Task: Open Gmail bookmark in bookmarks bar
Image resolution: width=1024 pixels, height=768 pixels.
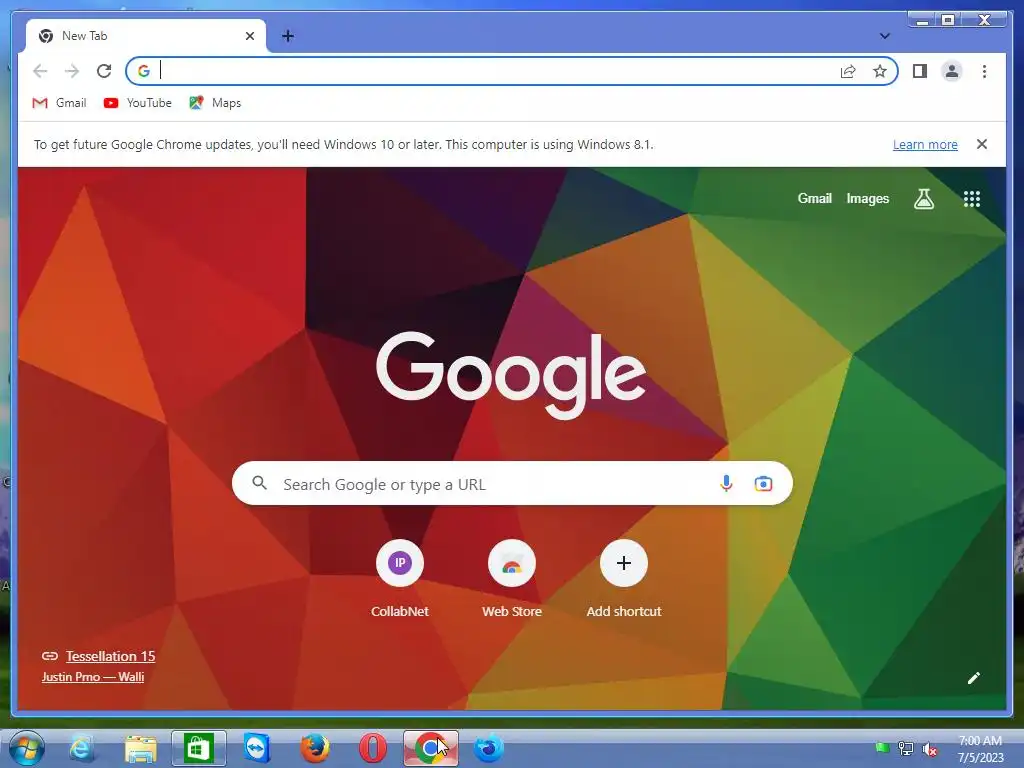Action: (59, 103)
